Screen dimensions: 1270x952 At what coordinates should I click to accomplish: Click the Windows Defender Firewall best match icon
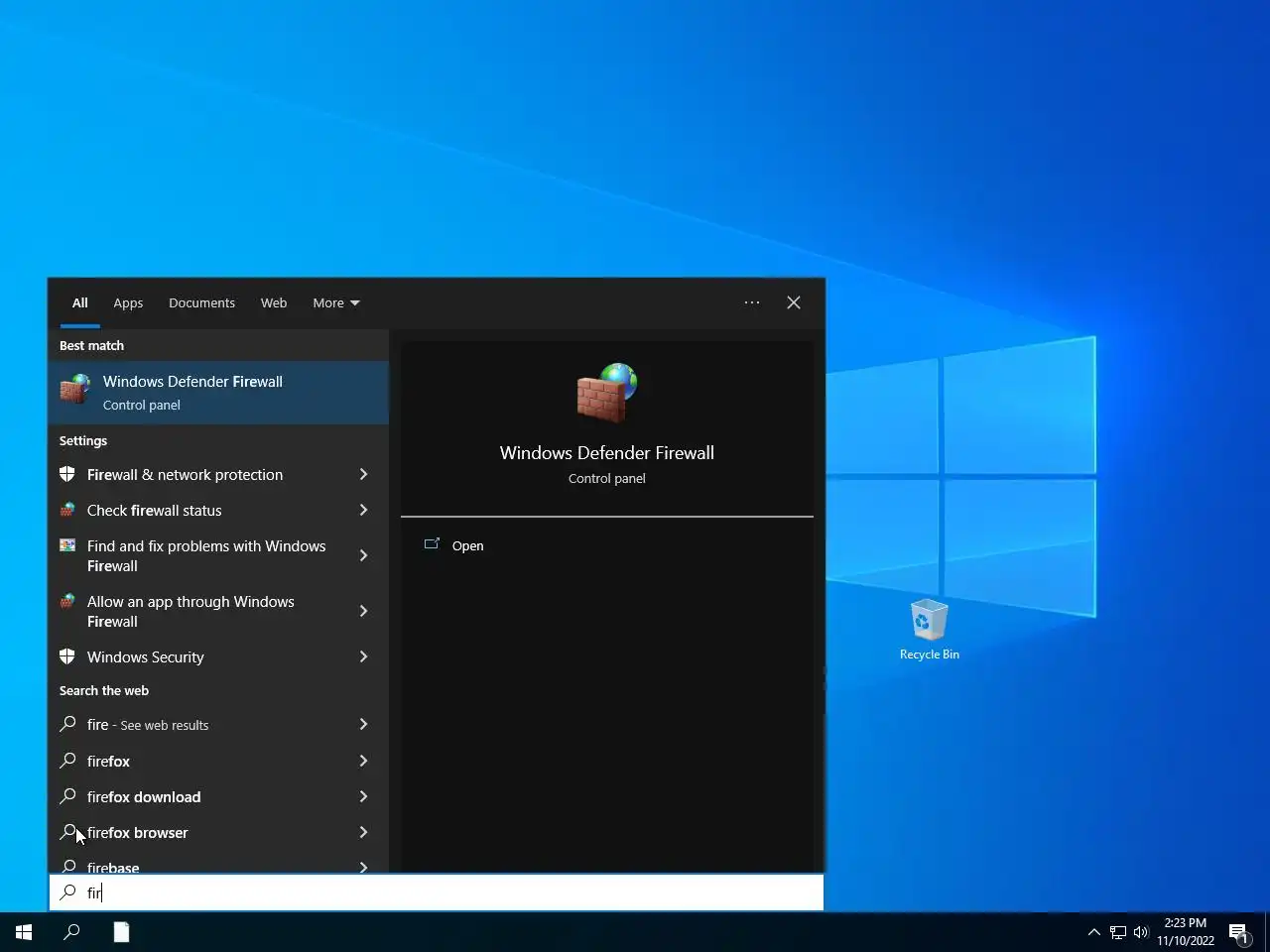tap(75, 389)
